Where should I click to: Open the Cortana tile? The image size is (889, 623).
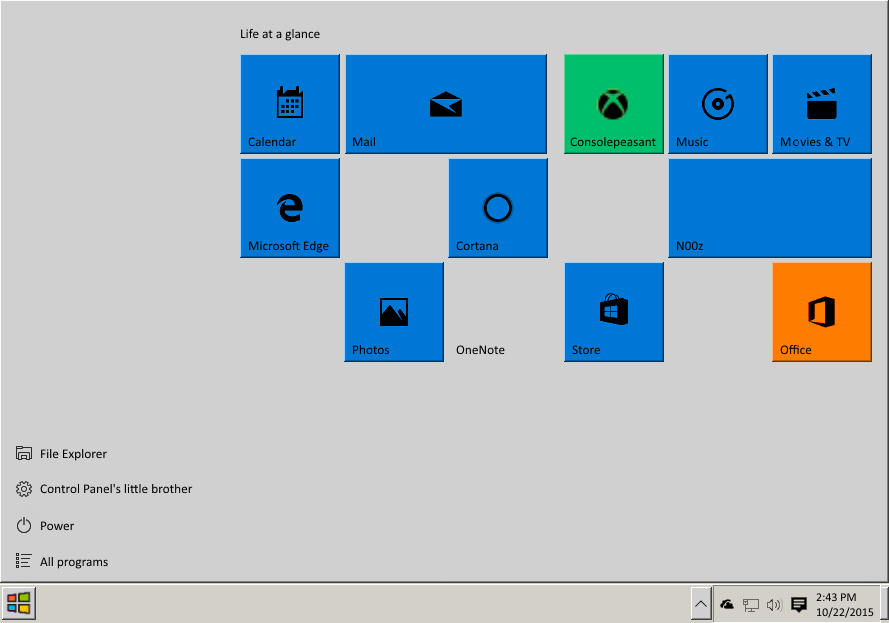coord(498,208)
